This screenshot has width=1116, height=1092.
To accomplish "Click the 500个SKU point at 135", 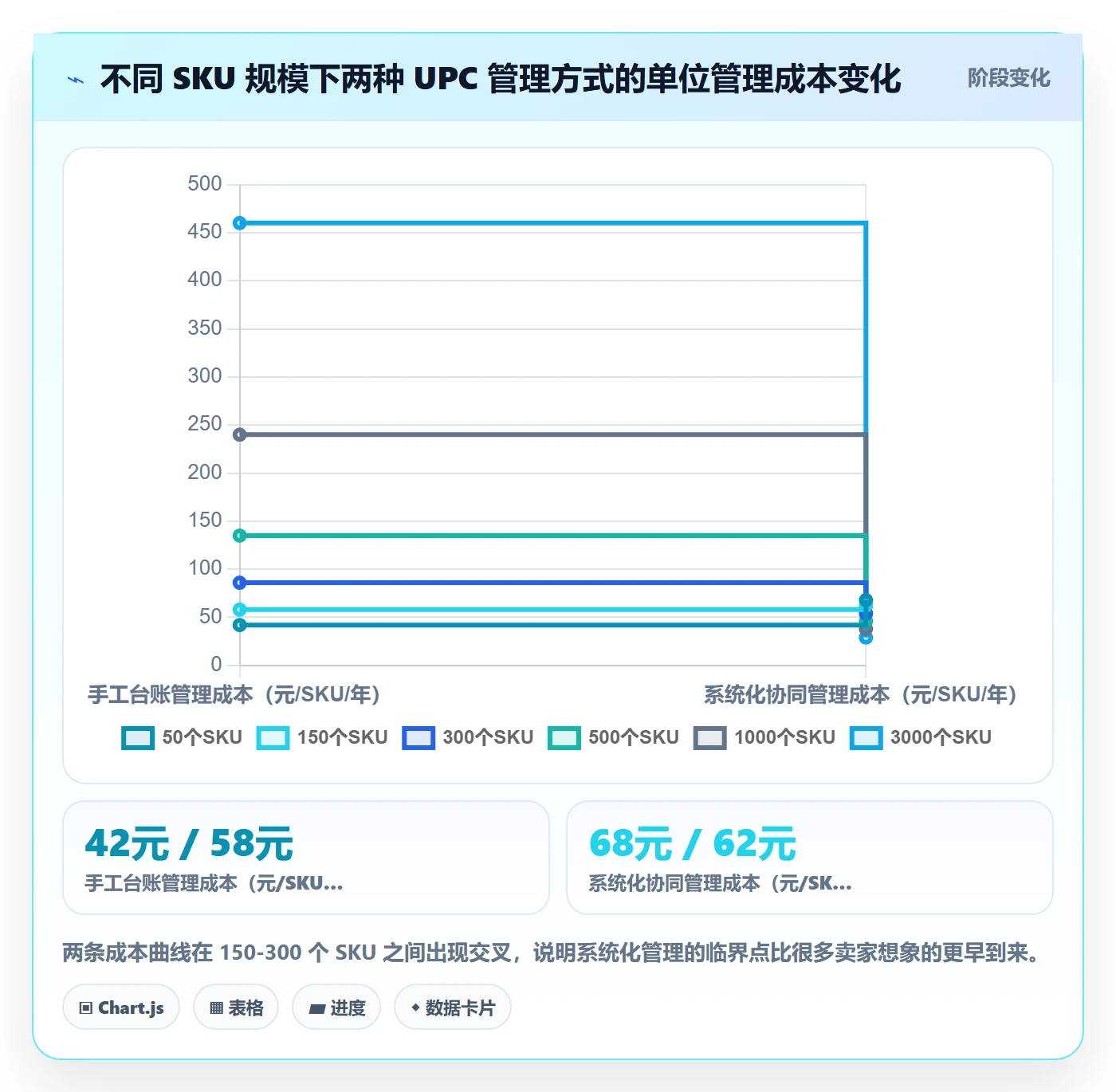I will [239, 536].
